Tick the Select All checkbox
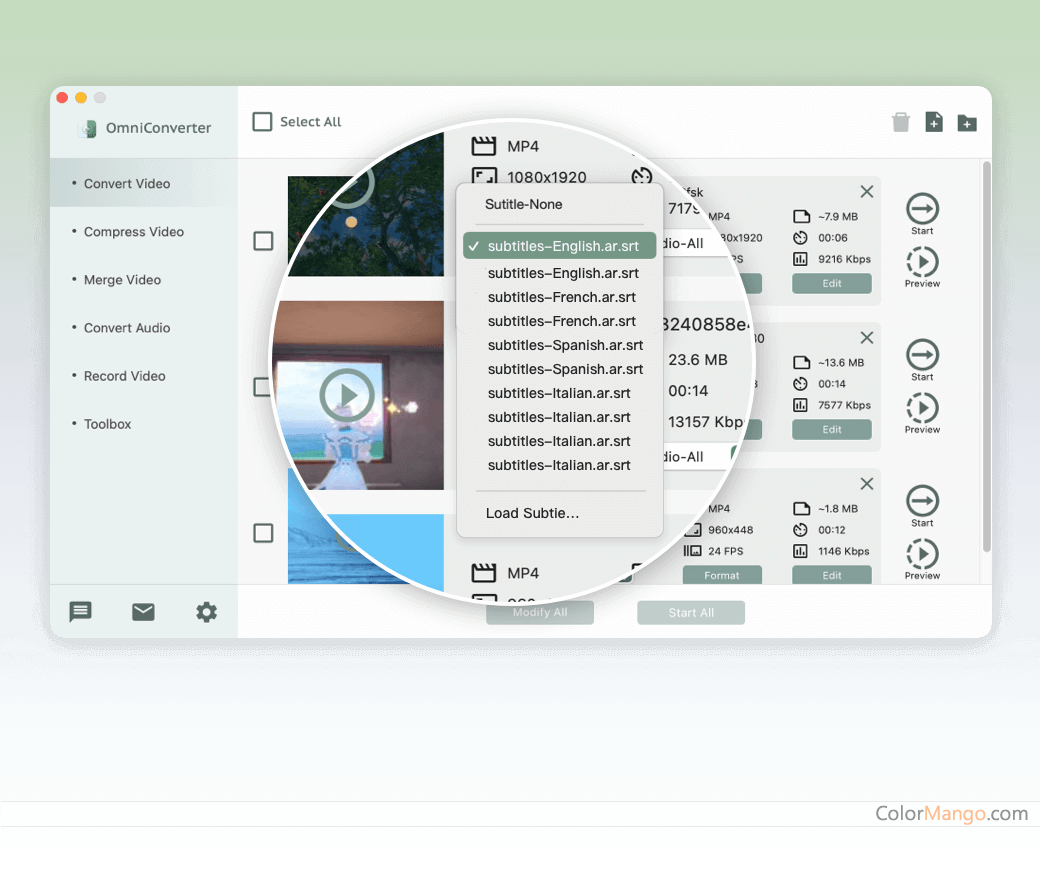The width and height of the screenshot is (1040, 874). point(263,122)
